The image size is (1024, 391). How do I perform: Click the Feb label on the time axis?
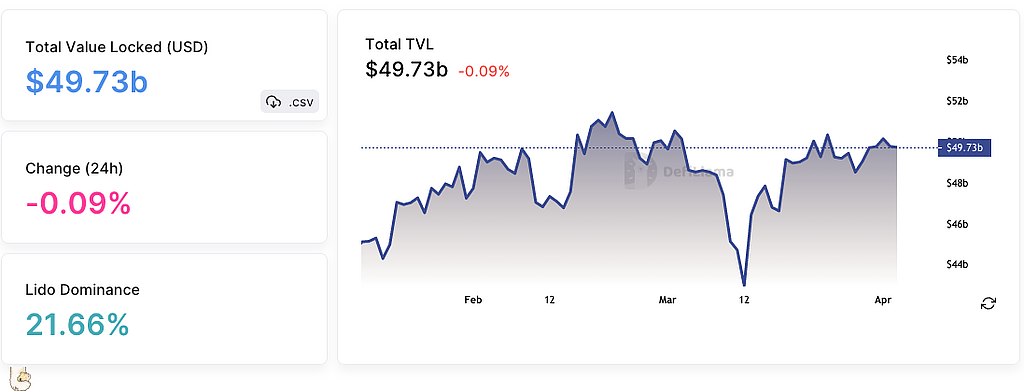473,300
